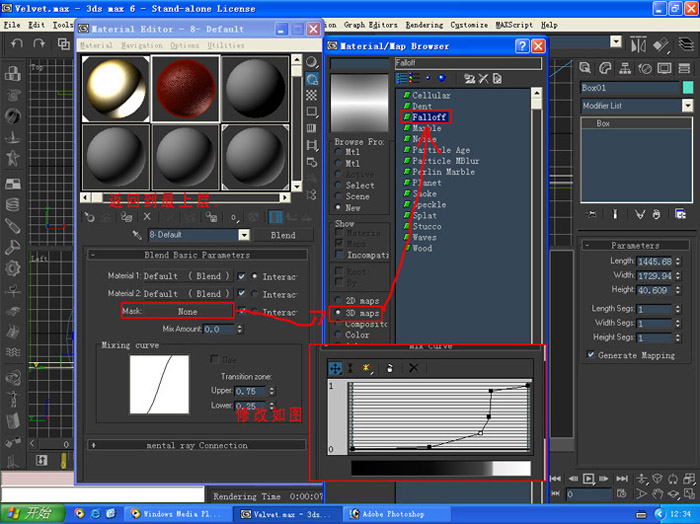Click the Length value spinner arrows

pyautogui.click(x=678, y=261)
